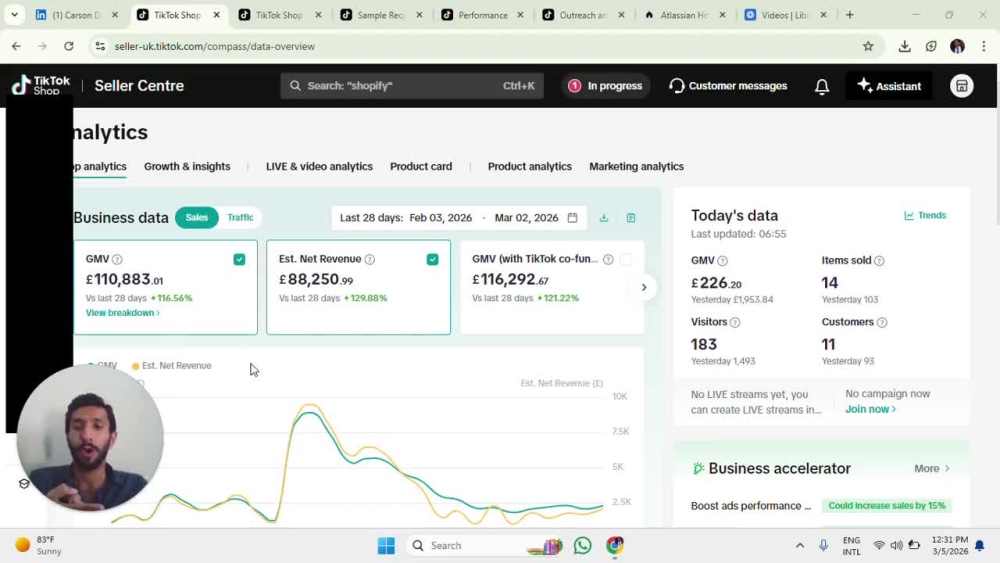Click the Visitors info icon
This screenshot has width=1000, height=563.
[x=735, y=323]
